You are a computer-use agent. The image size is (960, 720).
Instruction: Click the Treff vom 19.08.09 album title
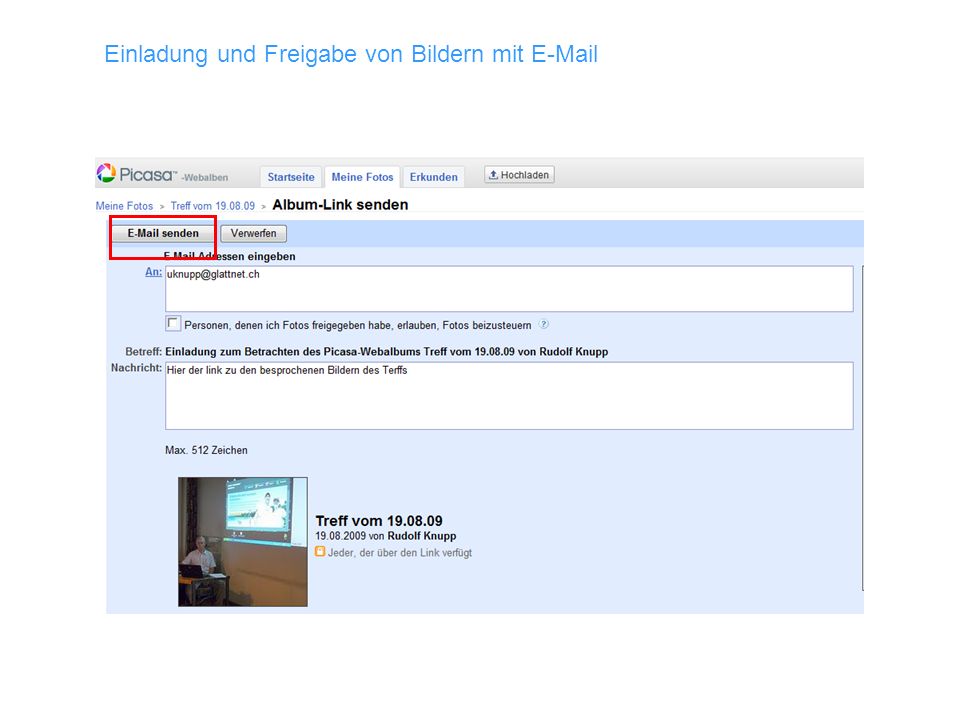click(x=379, y=521)
